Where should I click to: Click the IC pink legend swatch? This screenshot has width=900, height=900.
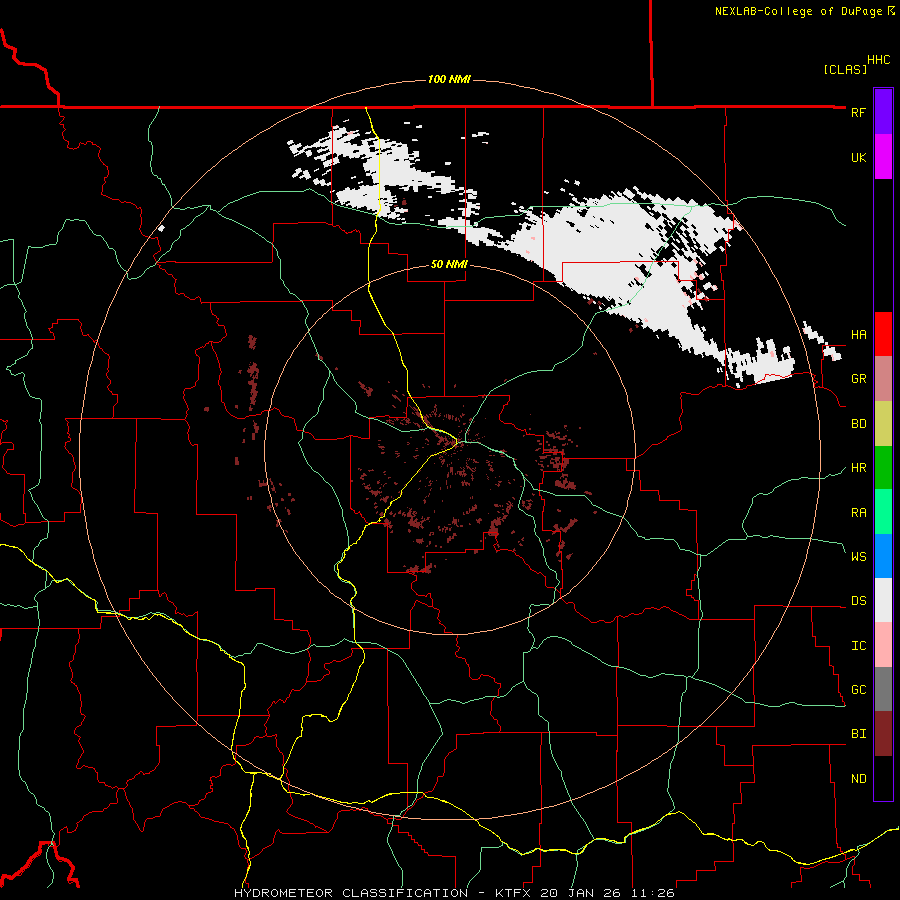883,645
